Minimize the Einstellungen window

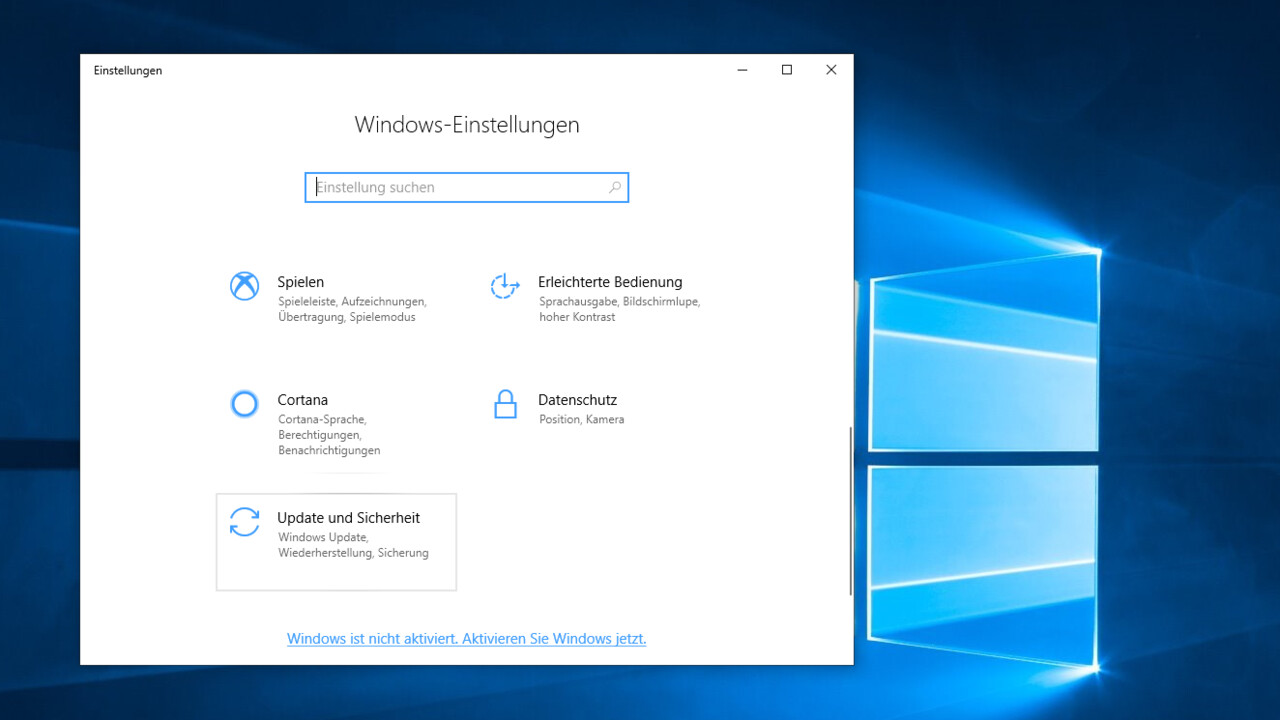[743, 70]
